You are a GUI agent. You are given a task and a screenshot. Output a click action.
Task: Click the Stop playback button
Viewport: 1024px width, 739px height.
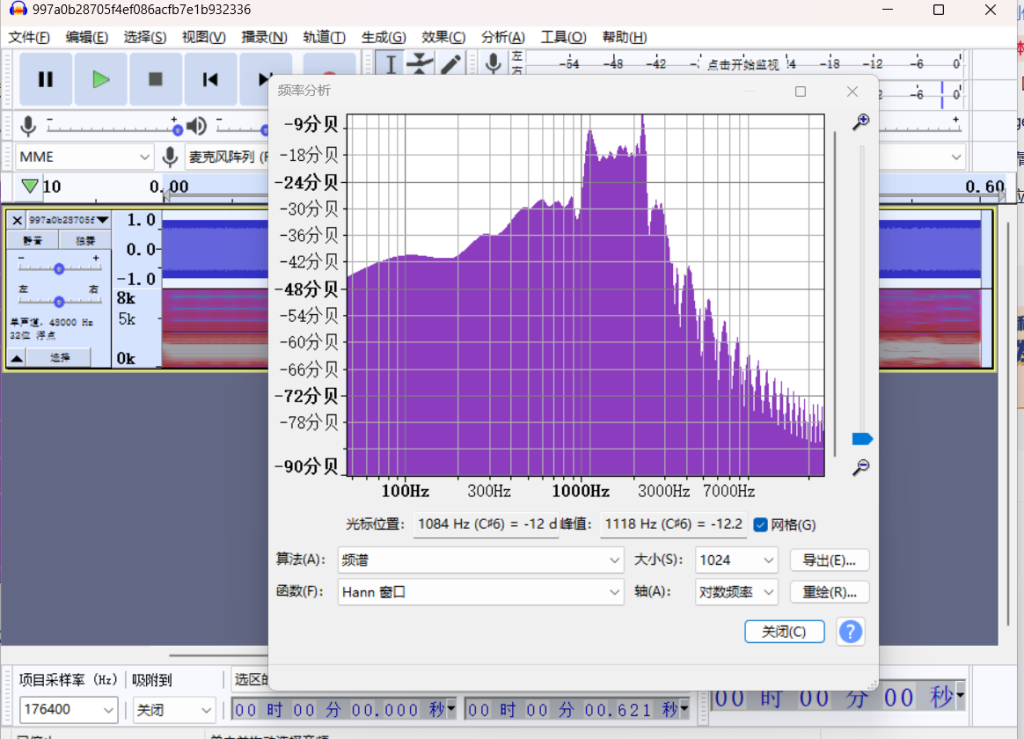155,80
